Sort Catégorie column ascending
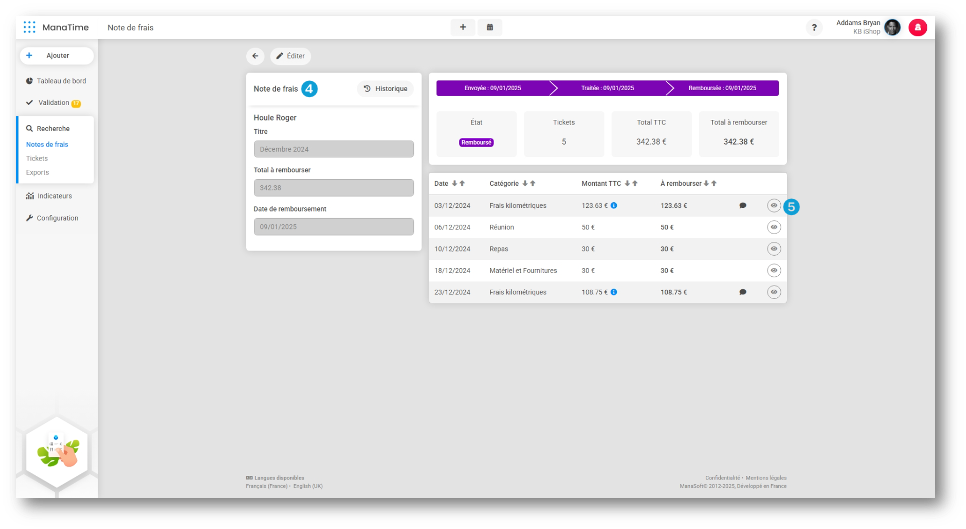Screen dimensions: 966x529 (533, 184)
